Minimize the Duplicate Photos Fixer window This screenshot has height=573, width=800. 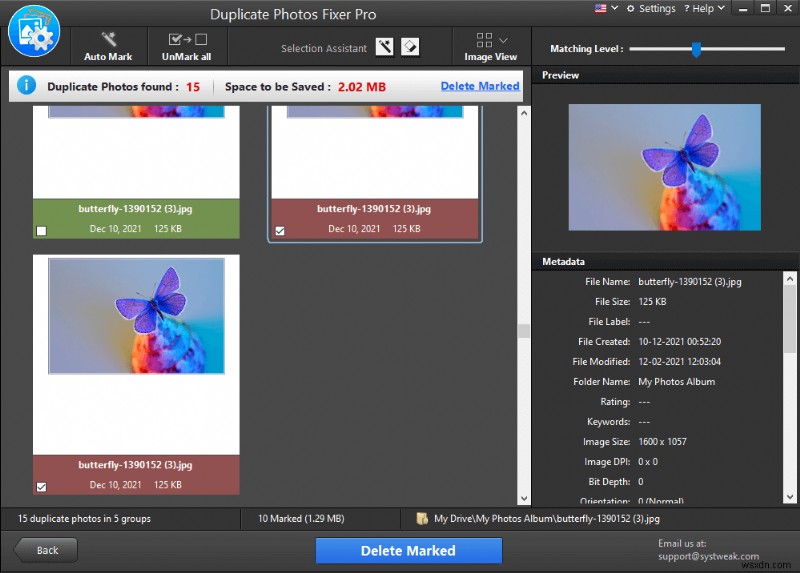pyautogui.click(x=743, y=9)
